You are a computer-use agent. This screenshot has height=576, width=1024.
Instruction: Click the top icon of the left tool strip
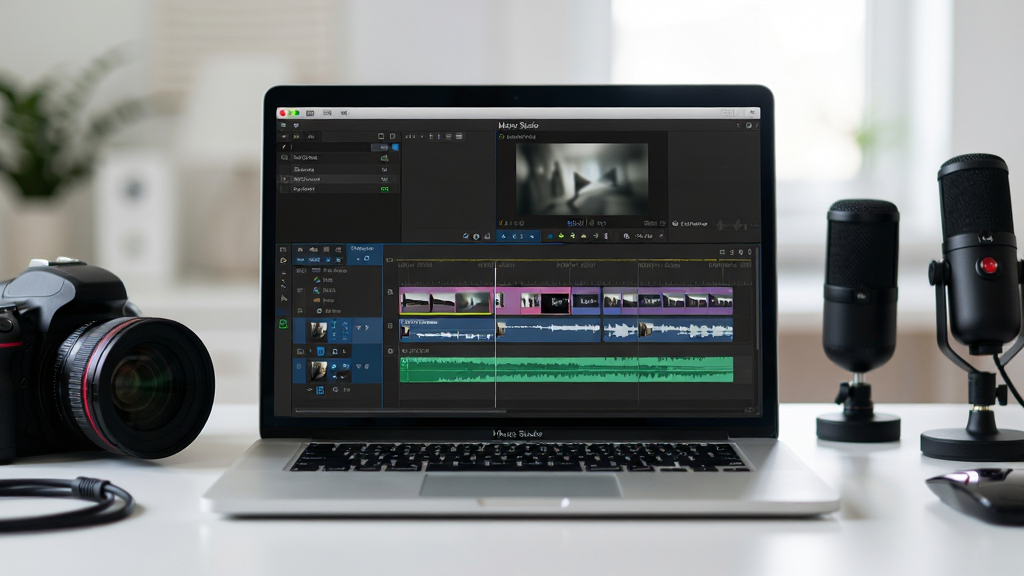pyautogui.click(x=283, y=249)
